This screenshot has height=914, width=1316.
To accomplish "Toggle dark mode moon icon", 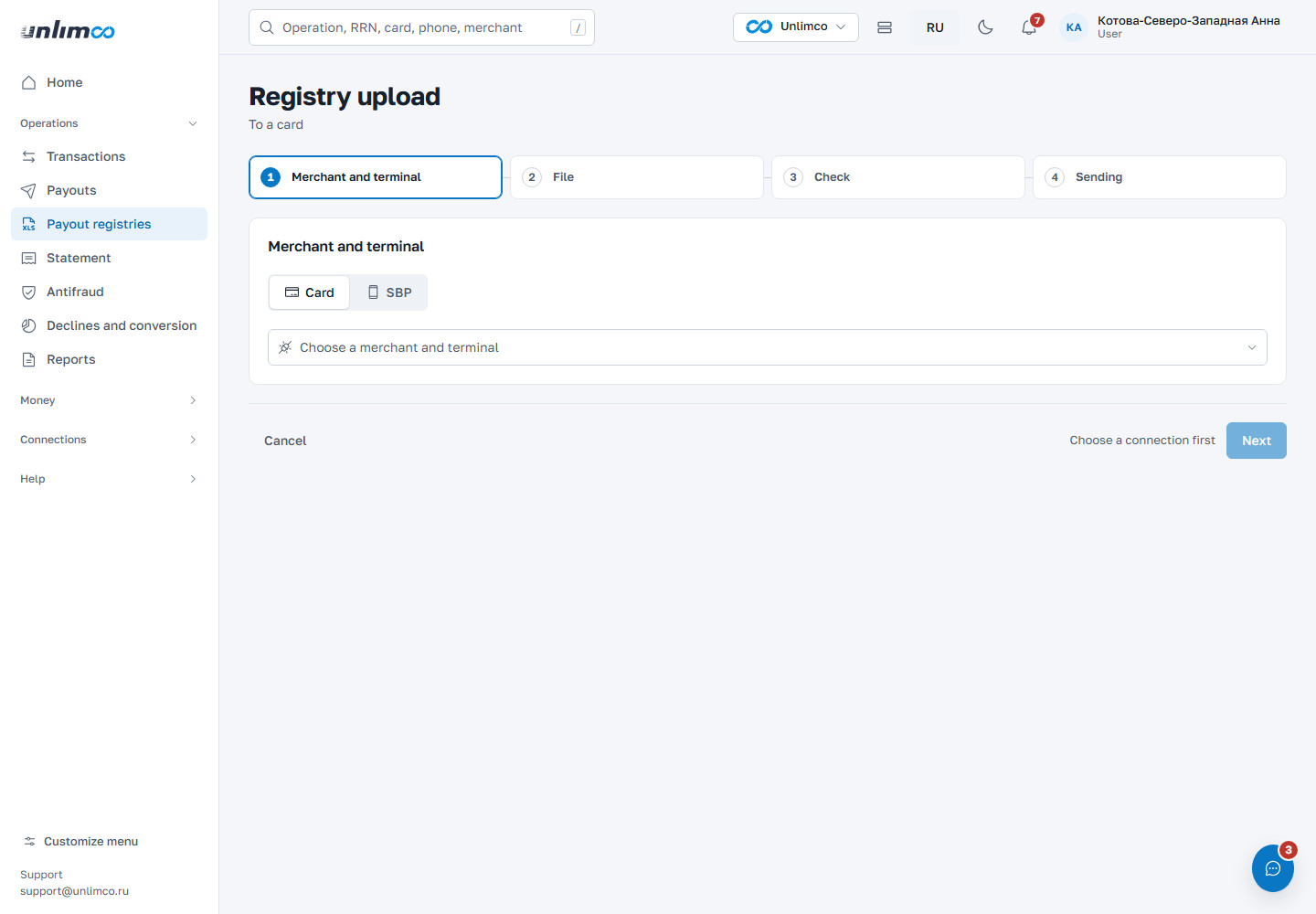I will [x=985, y=27].
